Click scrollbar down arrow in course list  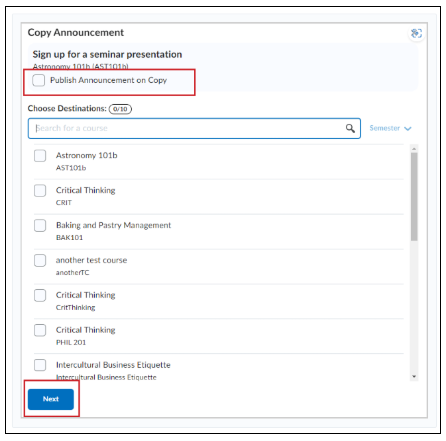click(414, 376)
